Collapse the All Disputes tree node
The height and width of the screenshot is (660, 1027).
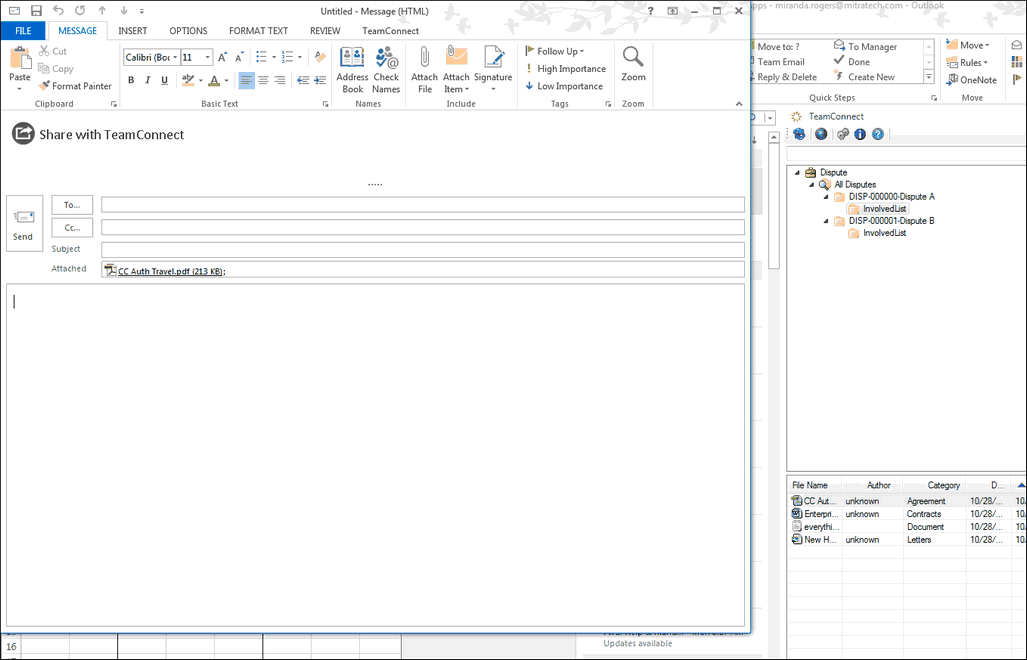[x=812, y=185]
